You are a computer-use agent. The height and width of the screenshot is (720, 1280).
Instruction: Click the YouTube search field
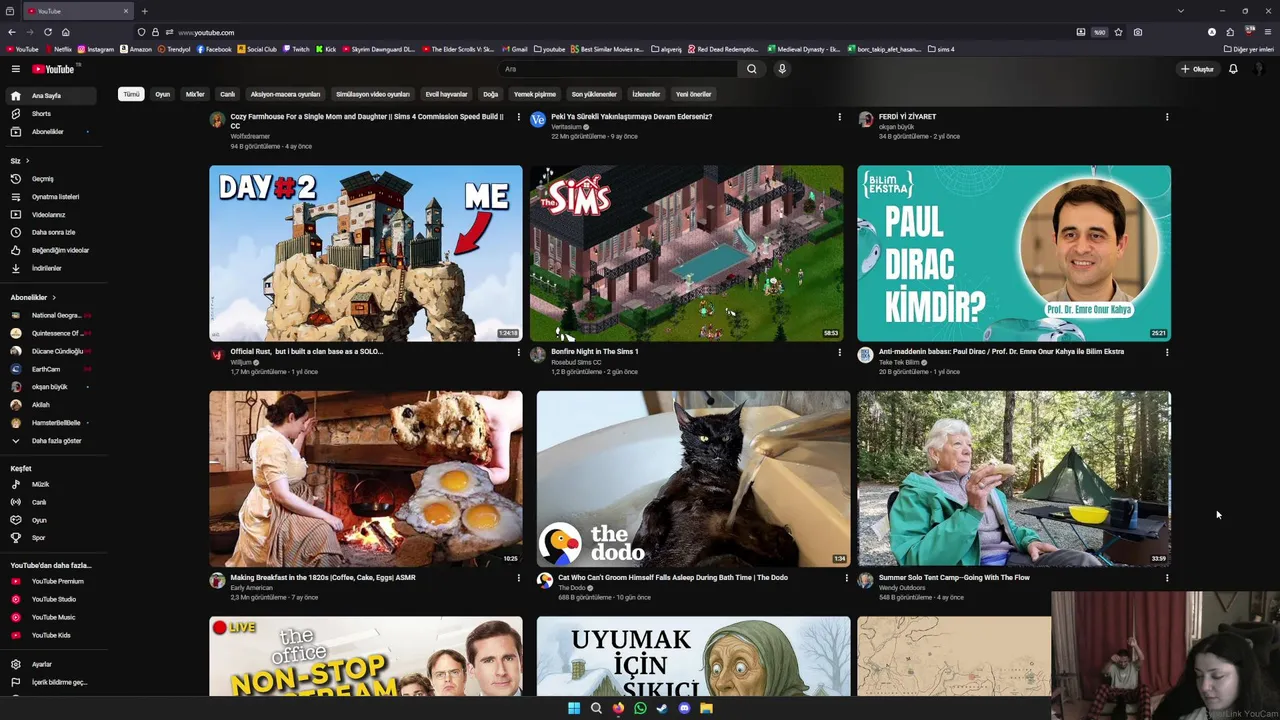pyautogui.click(x=618, y=69)
